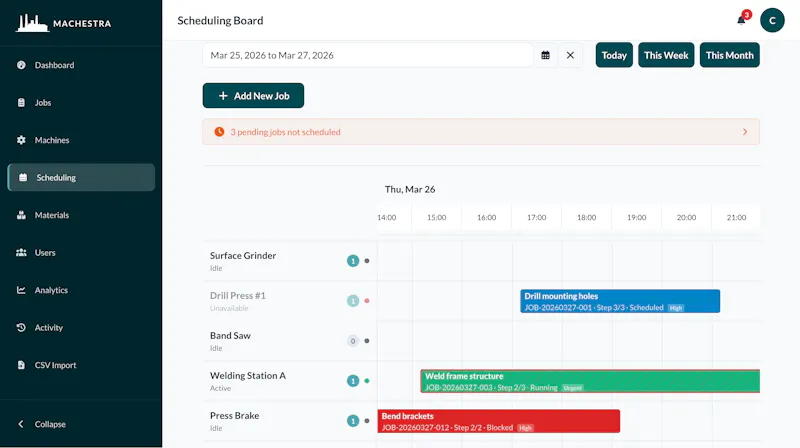
Task: Click Drill Press #1 job count badge
Action: coord(353,301)
